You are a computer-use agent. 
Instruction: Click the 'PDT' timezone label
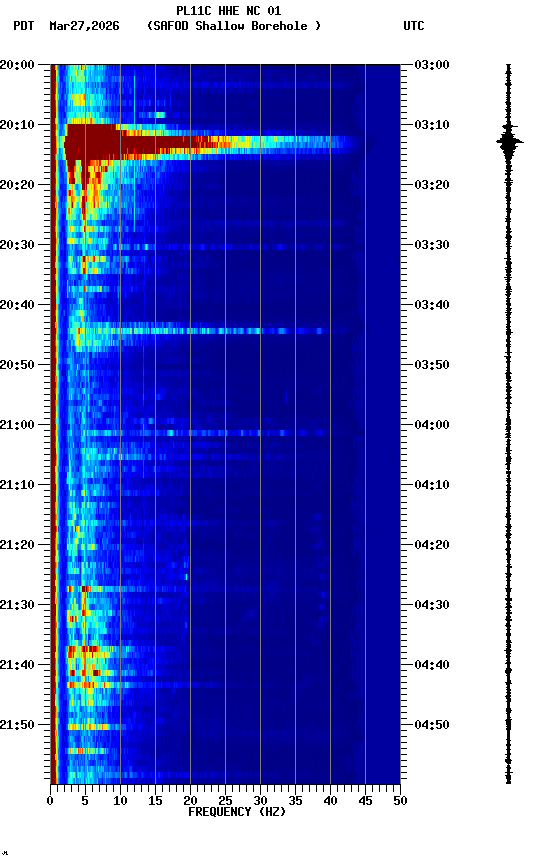[24, 26]
